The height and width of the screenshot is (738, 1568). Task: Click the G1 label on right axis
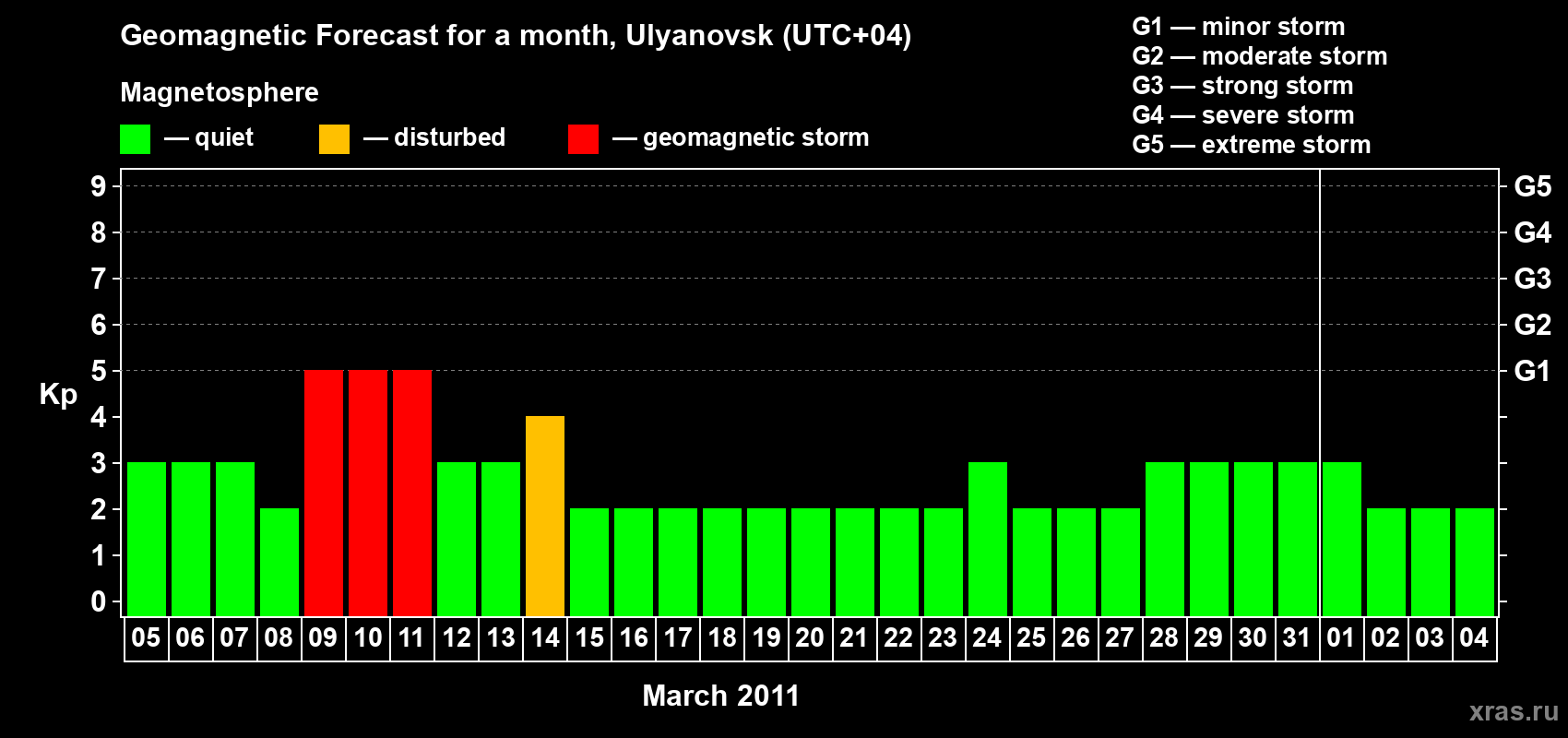[x=1533, y=371]
